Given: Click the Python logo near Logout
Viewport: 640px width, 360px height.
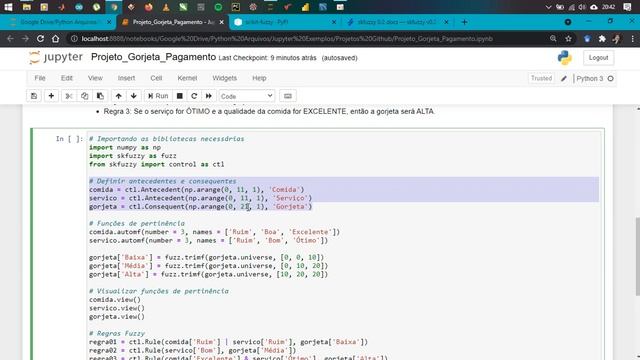Looking at the screenshot, I should (565, 58).
